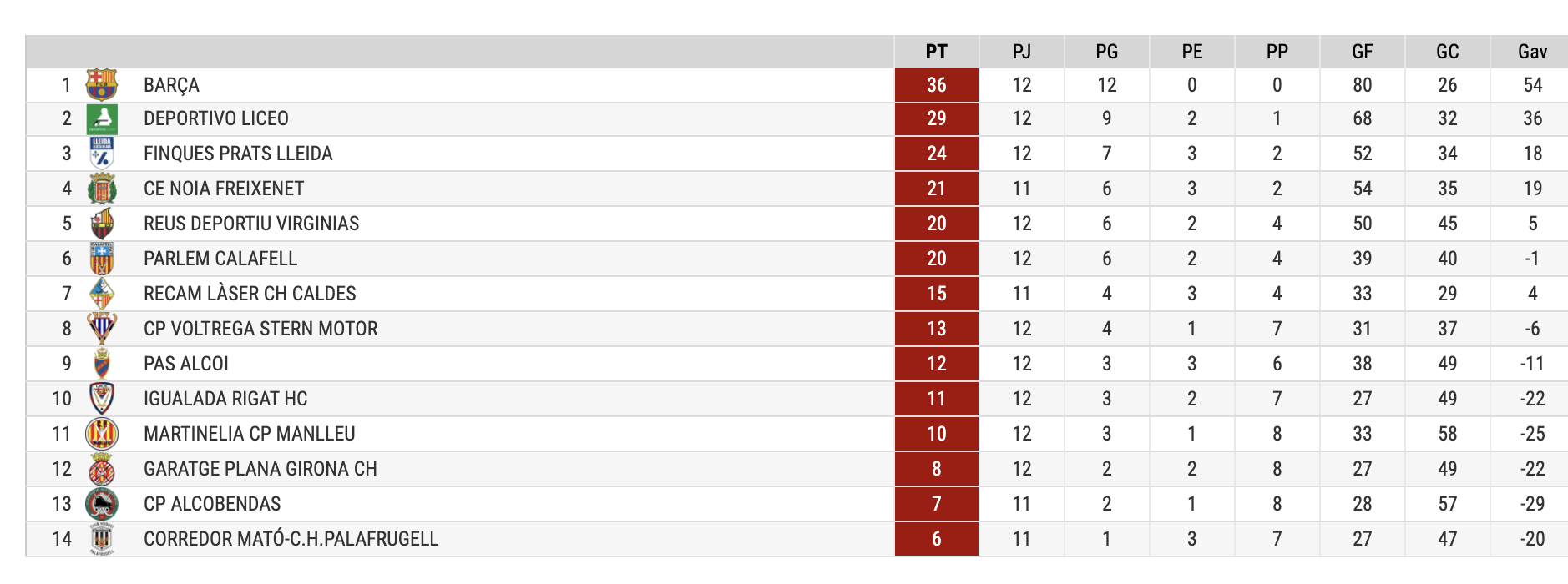Open the RECAM LÀSER CH CALDES team
The image size is (1568, 584).
[250, 294]
